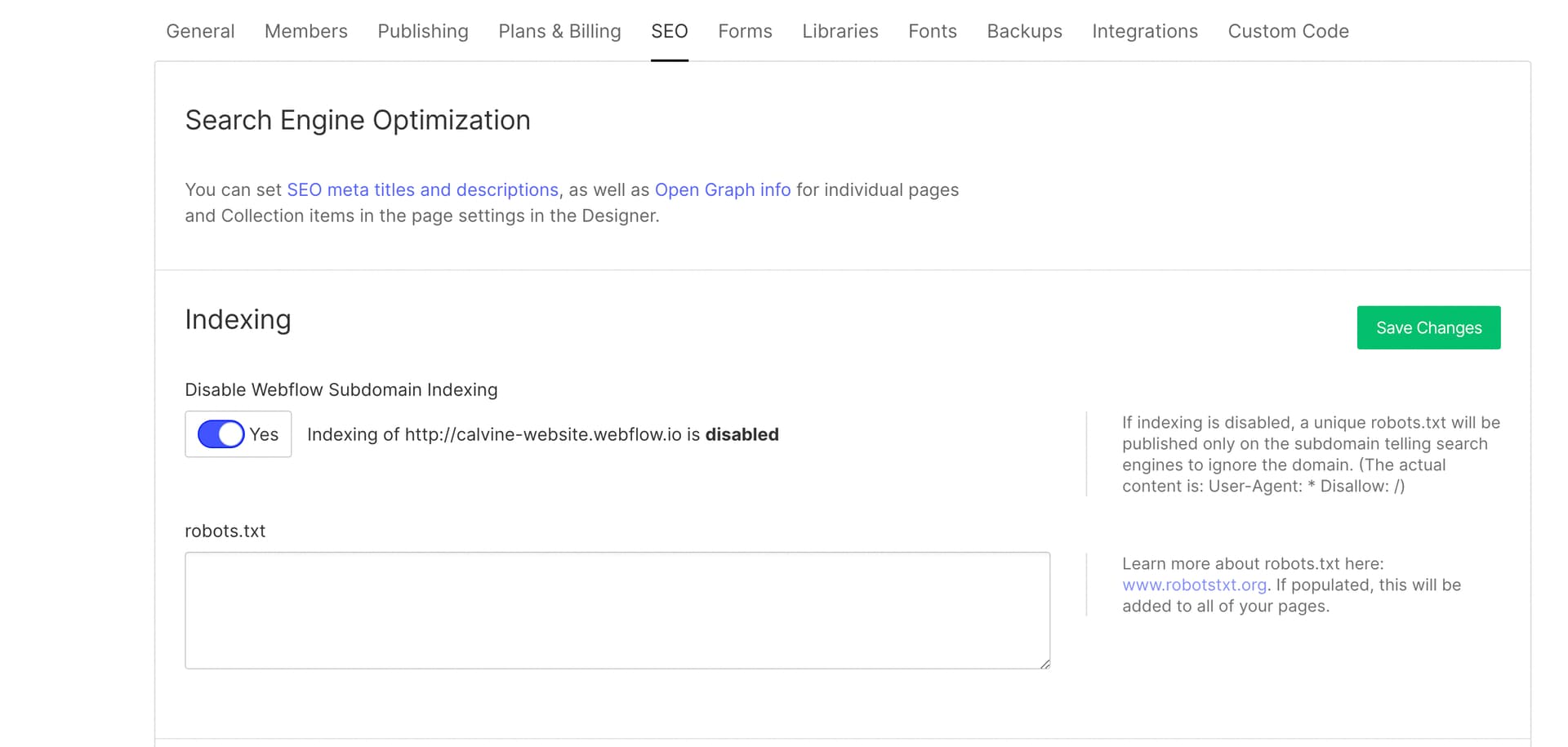Screen dimensions: 1568x747
Task: Toggle the Disable Webflow Subdomain Indexing switch
Action: pos(220,434)
